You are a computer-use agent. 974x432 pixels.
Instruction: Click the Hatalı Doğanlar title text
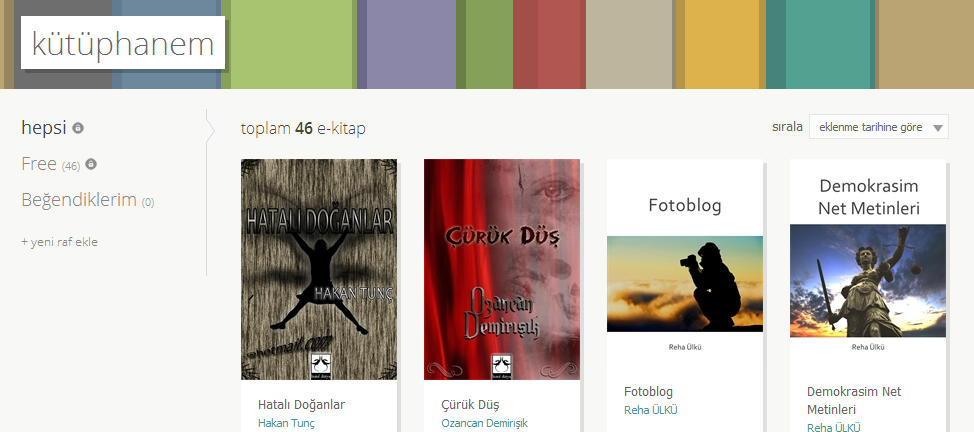301,405
